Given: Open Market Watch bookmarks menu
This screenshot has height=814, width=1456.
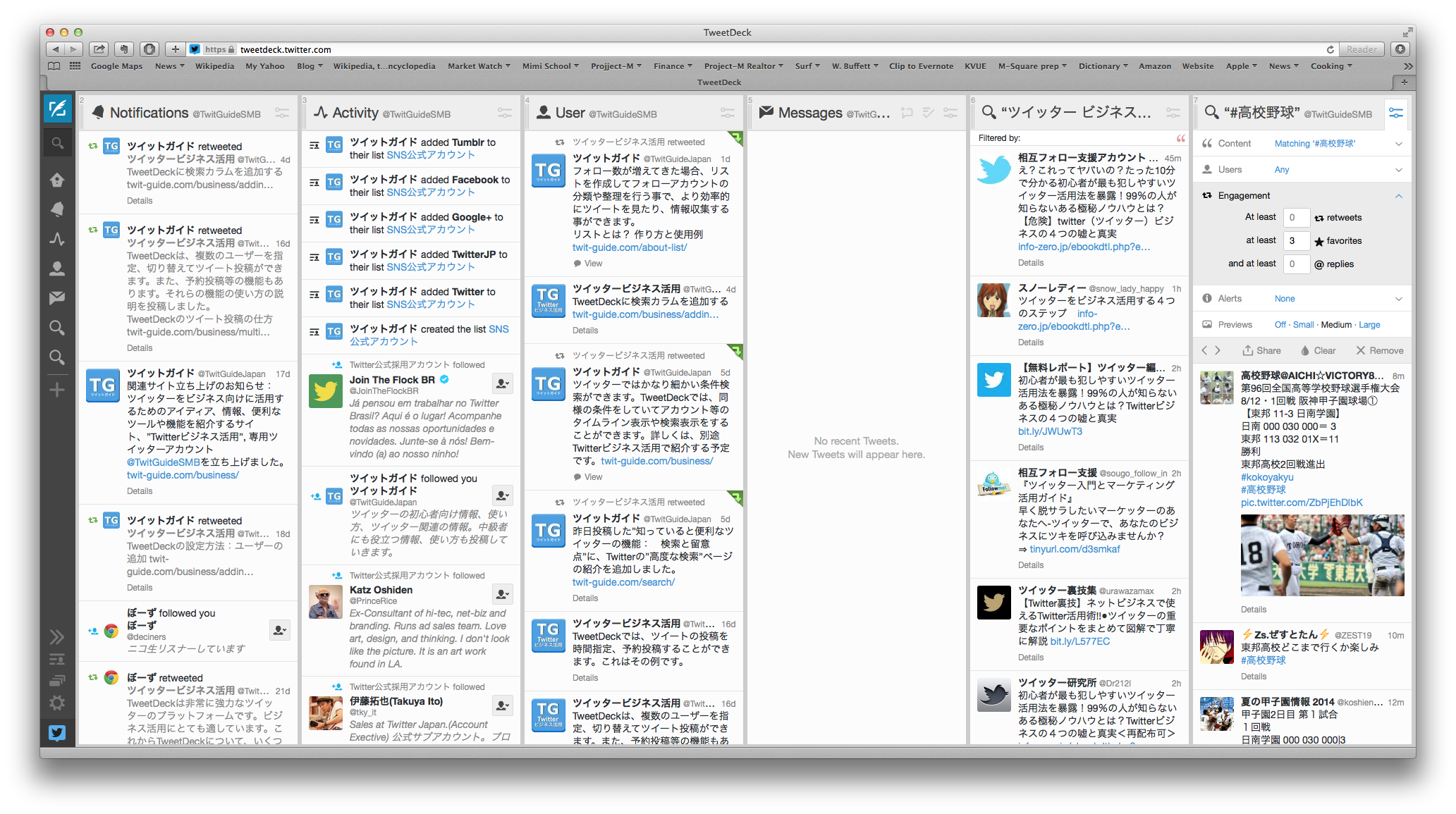Looking at the screenshot, I should pos(479,66).
